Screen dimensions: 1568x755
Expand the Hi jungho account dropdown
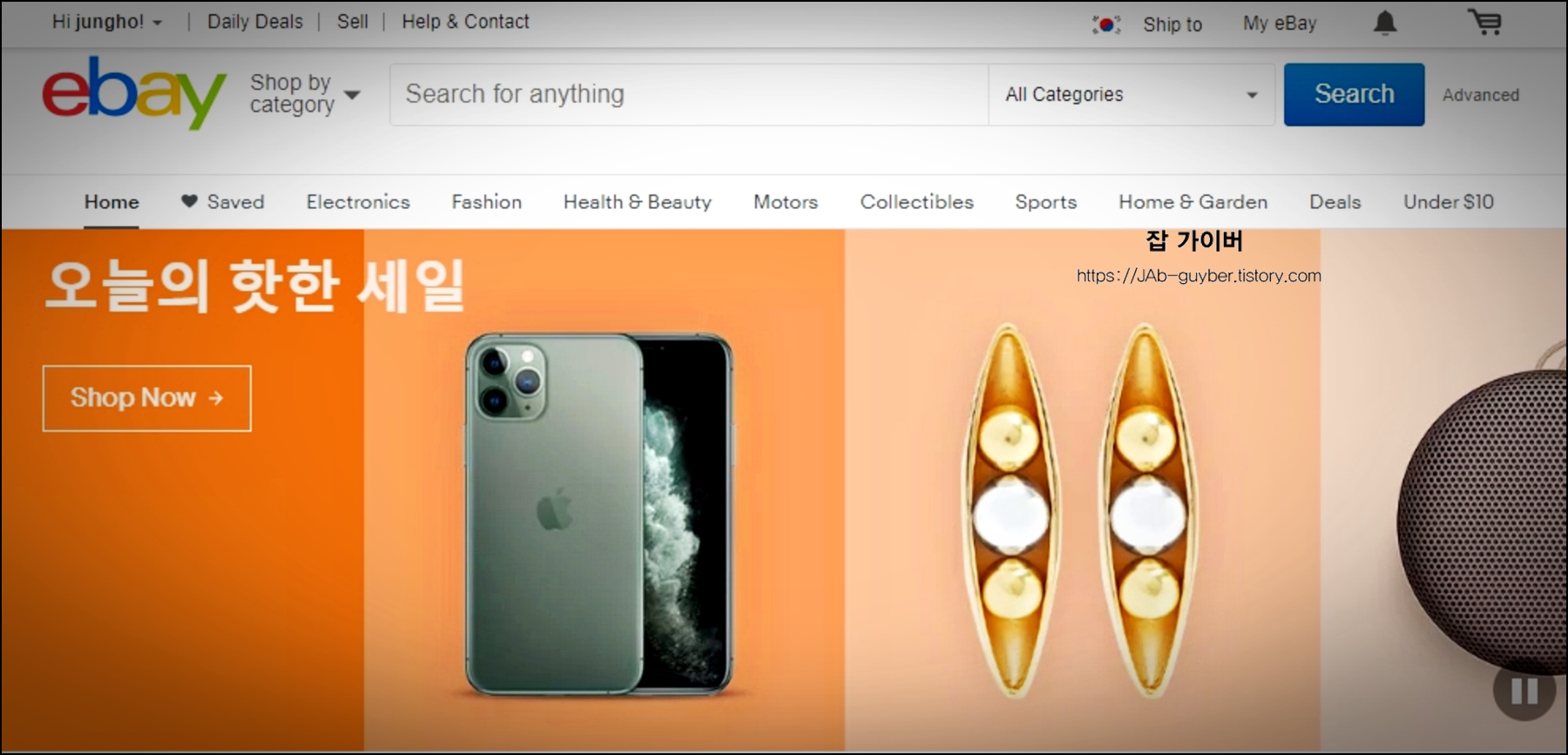pos(107,22)
